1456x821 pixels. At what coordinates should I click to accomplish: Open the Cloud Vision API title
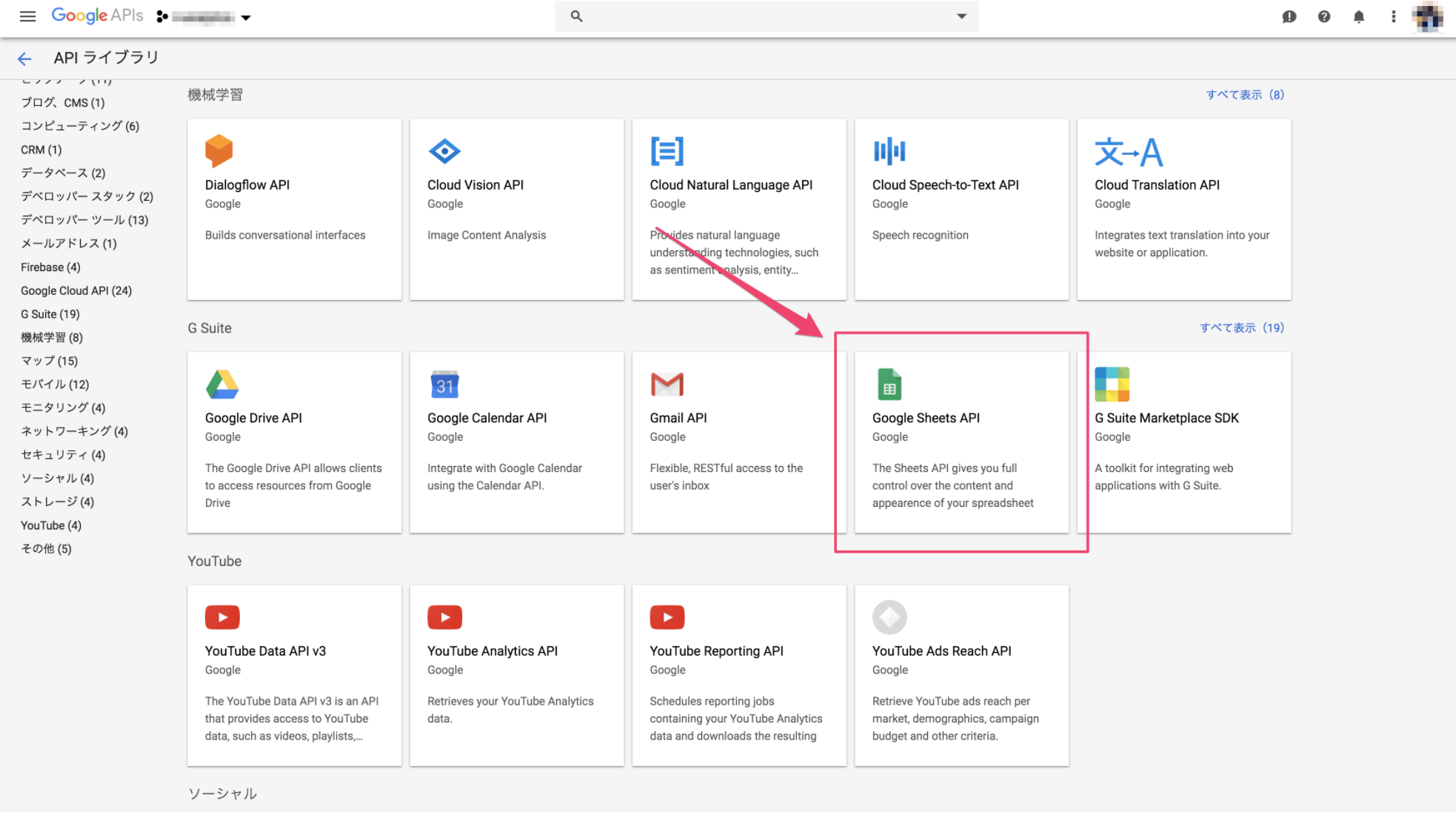(x=475, y=185)
